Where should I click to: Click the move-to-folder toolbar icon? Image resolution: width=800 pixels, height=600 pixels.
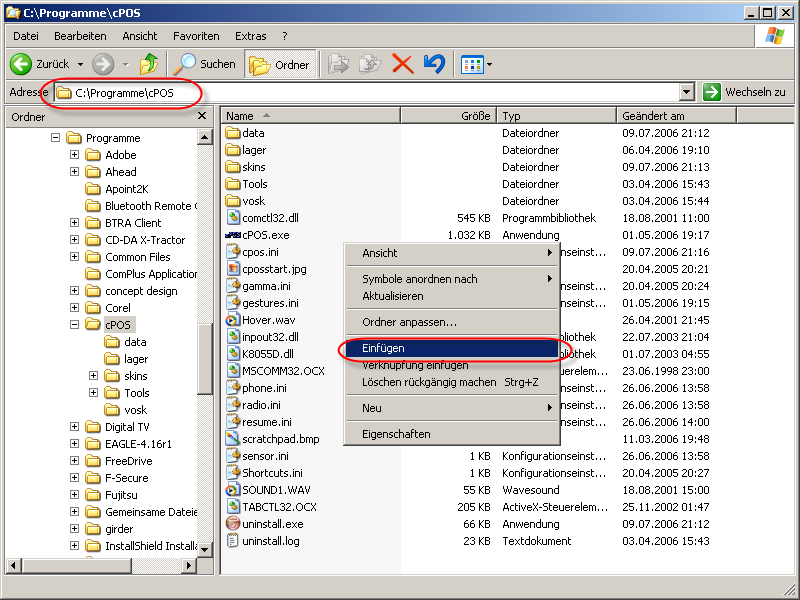pyautogui.click(x=338, y=64)
